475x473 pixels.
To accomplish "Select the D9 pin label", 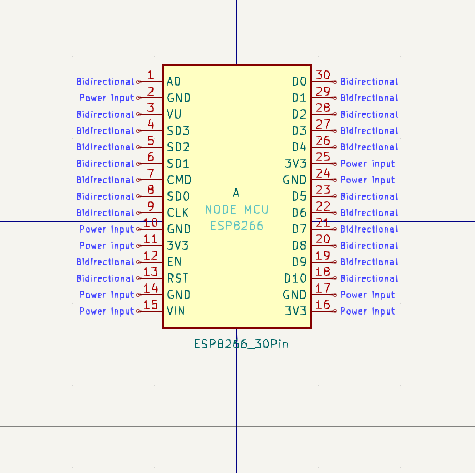I will click(x=299, y=262).
